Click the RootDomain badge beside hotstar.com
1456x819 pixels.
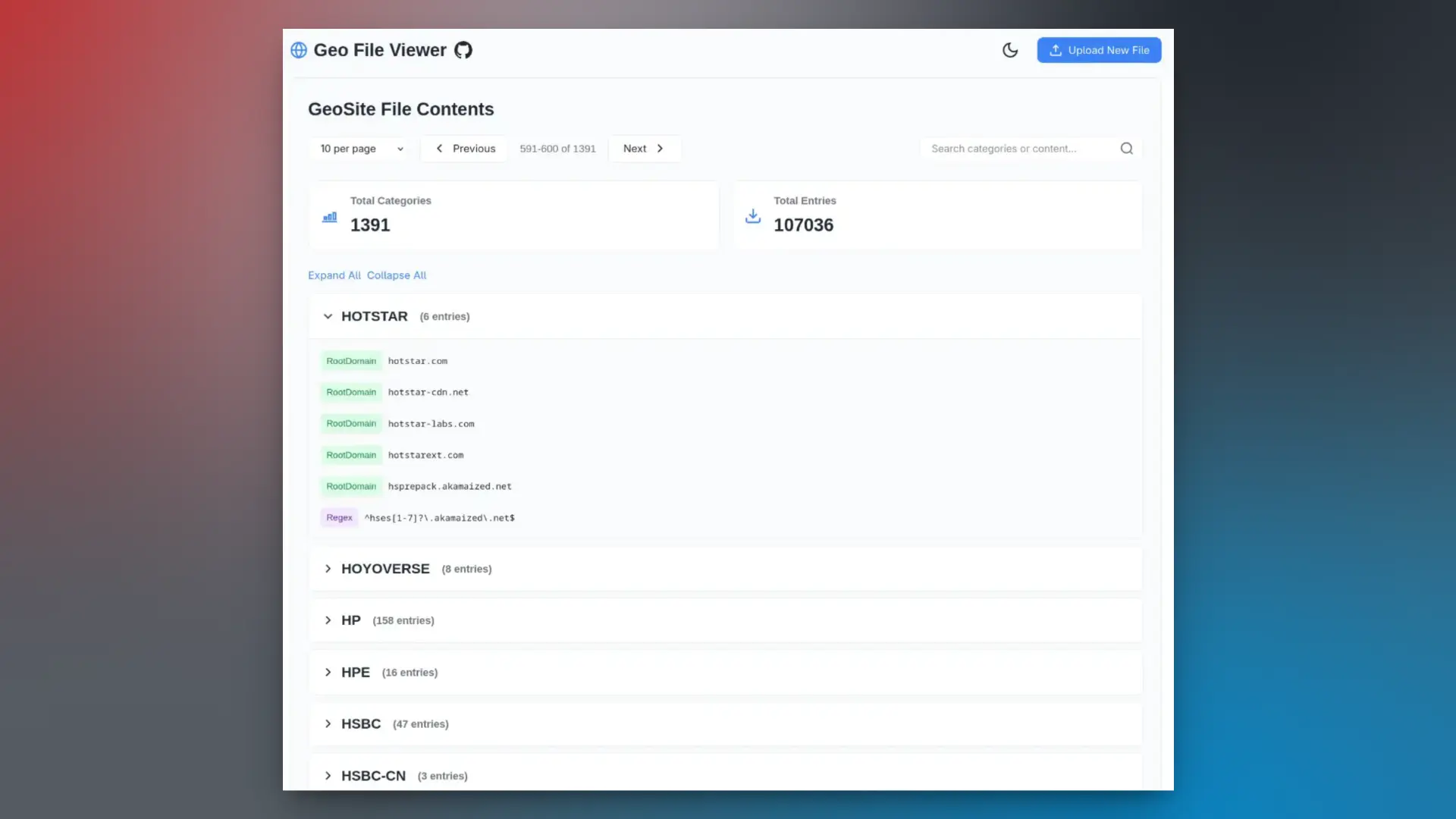(351, 361)
